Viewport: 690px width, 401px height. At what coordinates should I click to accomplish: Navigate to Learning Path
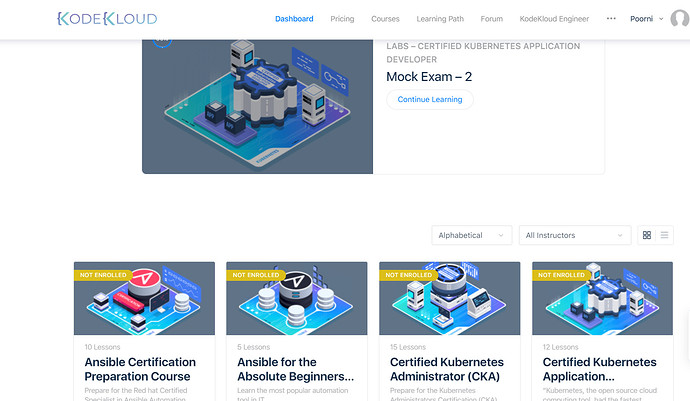coord(440,18)
